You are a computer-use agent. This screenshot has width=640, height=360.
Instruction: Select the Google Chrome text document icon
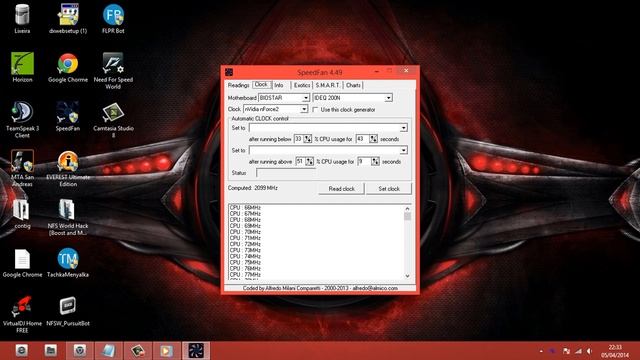[22, 262]
